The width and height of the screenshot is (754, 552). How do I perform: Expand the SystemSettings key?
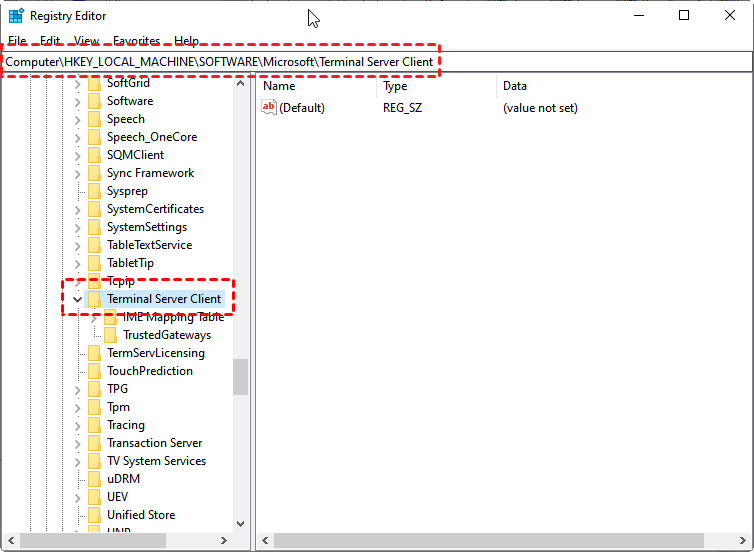click(x=77, y=227)
